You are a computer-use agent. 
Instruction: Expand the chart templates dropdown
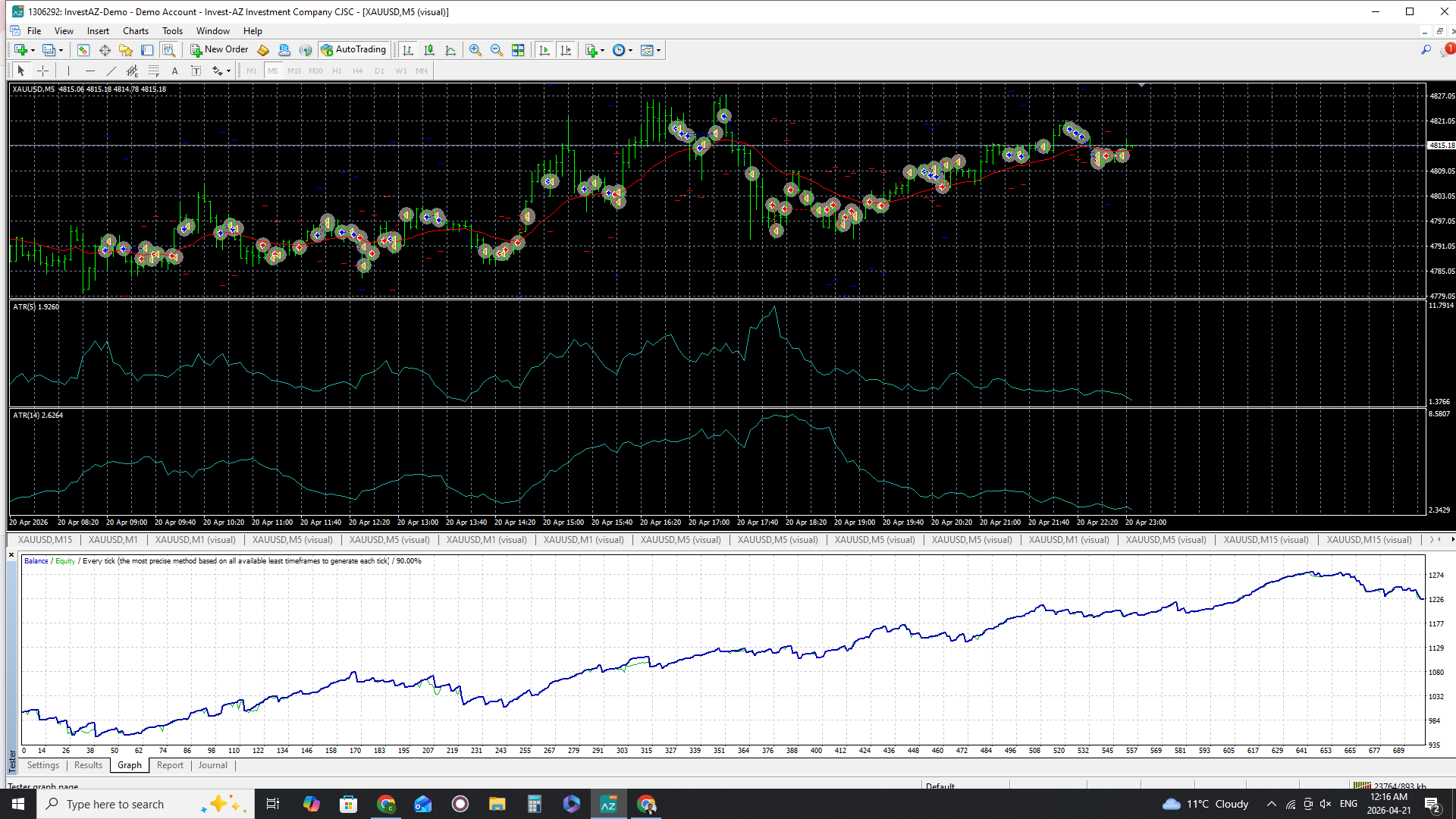point(658,50)
